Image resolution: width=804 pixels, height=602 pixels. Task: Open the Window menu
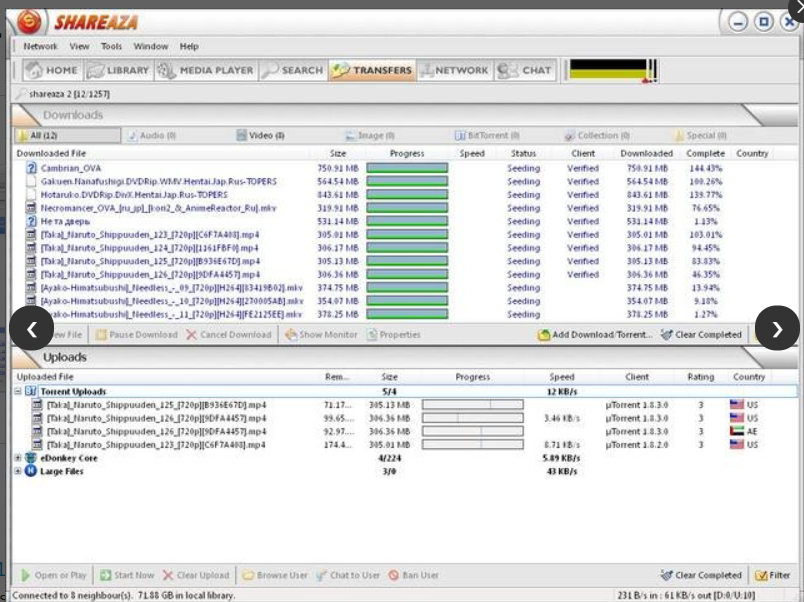point(151,46)
